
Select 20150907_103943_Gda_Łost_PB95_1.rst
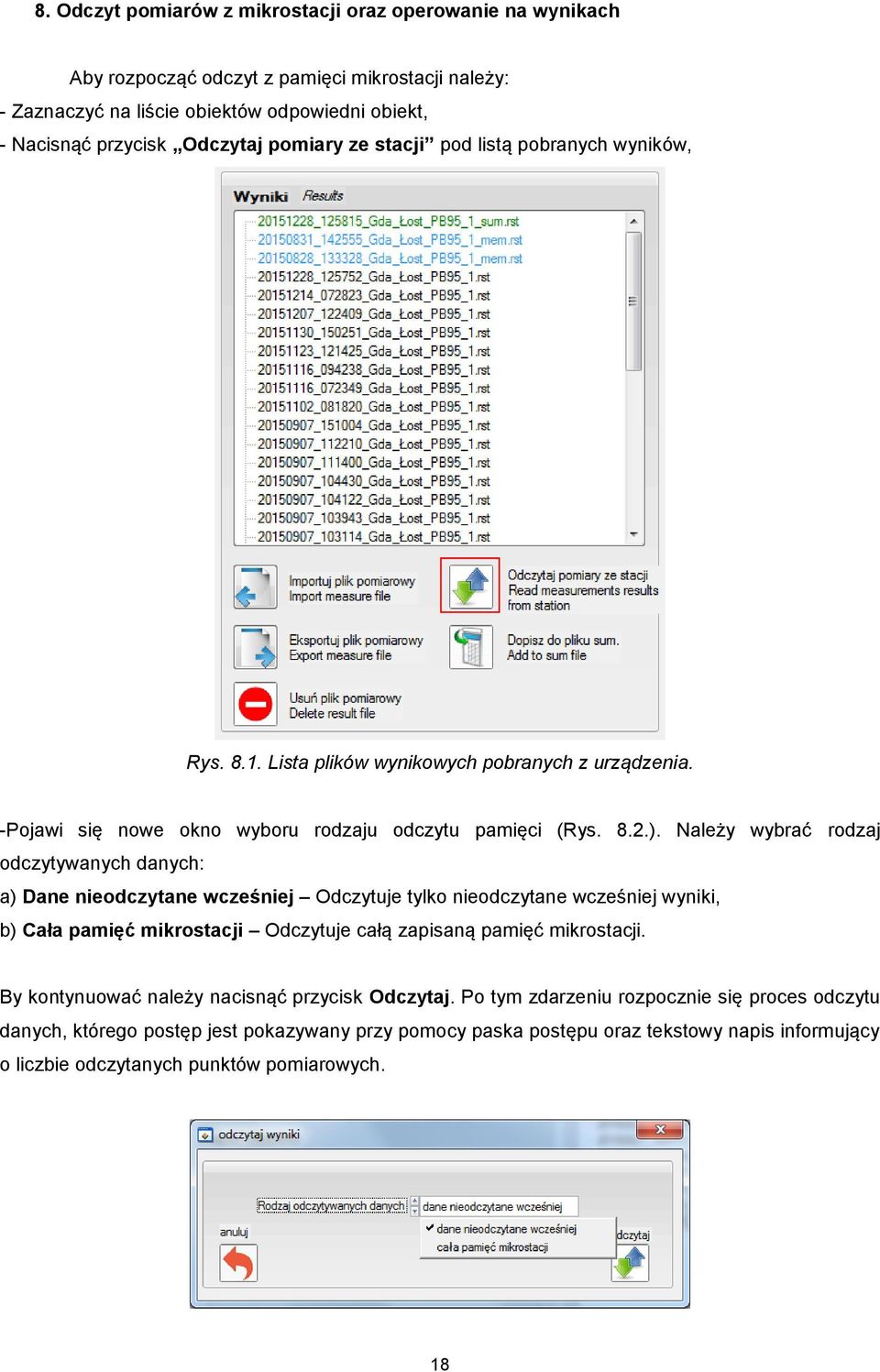pyautogui.click(x=374, y=518)
